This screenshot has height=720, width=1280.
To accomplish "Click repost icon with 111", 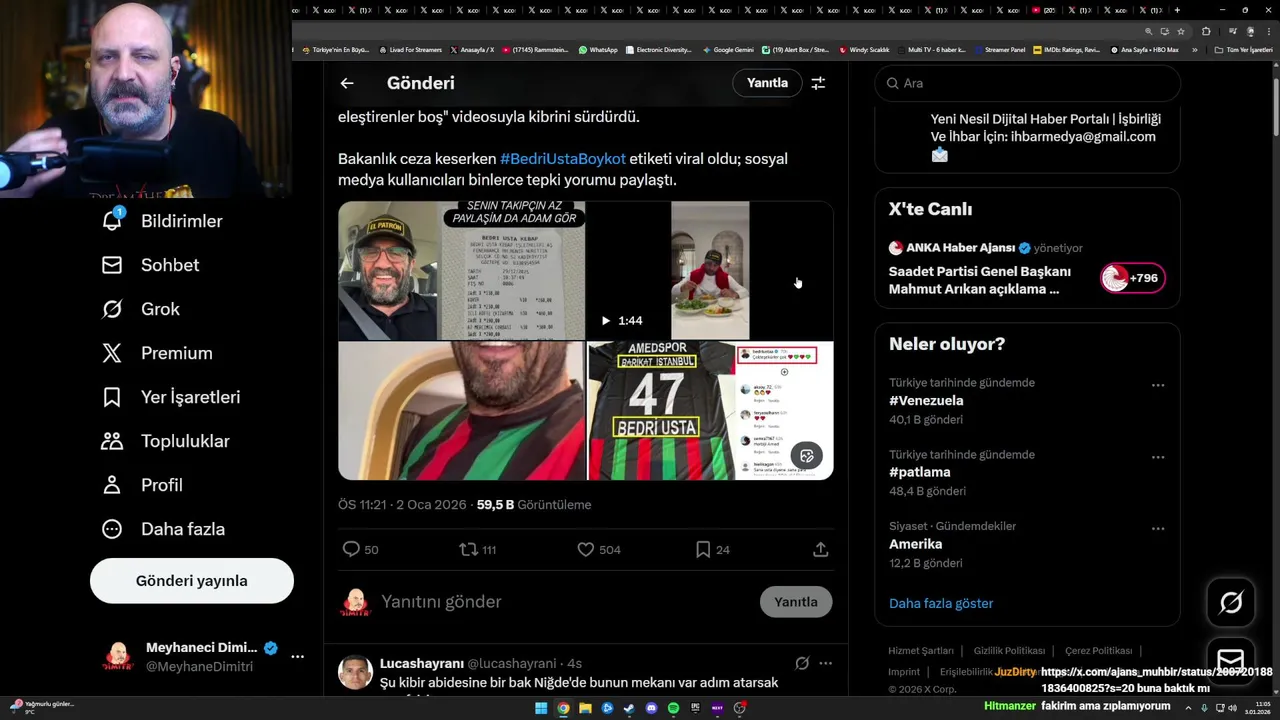I will tap(477, 549).
